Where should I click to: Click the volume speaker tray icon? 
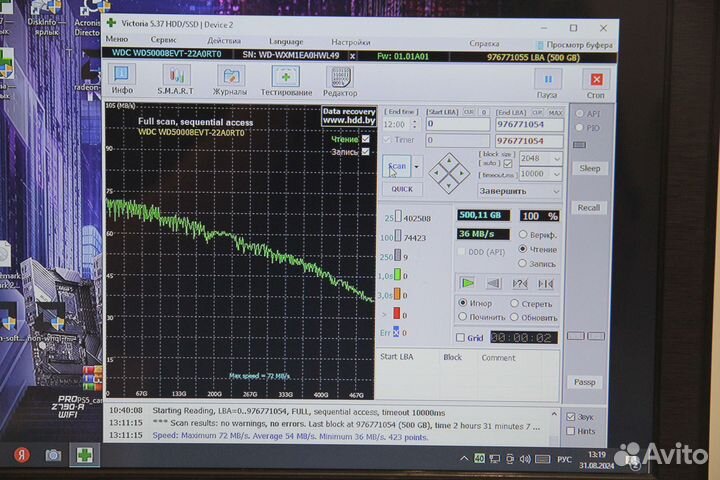click(x=525, y=459)
